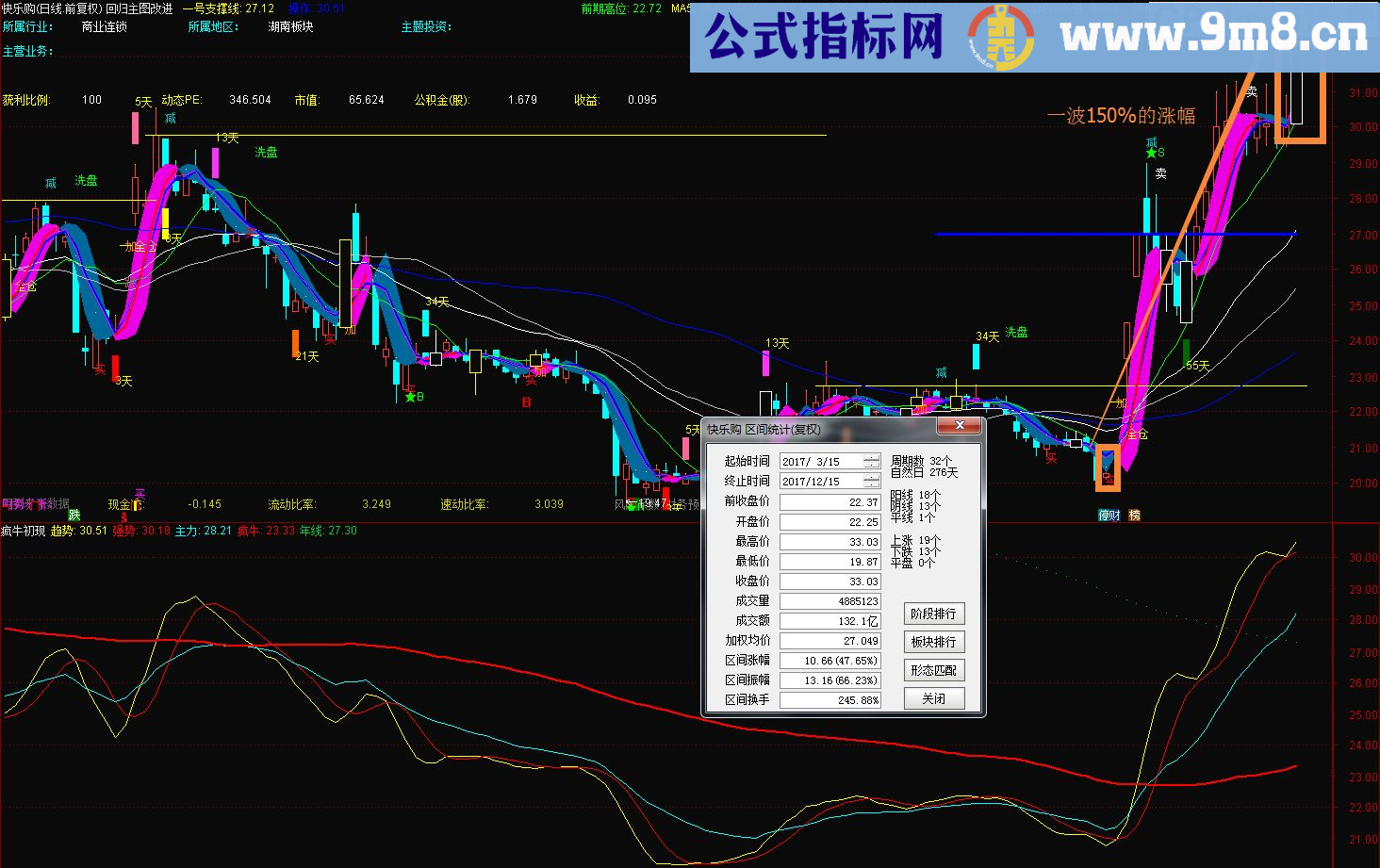Viewport: 1380px width, 868px height.
Task: Click the 疯牛: 23.33 indicator readout
Action: coord(266,531)
